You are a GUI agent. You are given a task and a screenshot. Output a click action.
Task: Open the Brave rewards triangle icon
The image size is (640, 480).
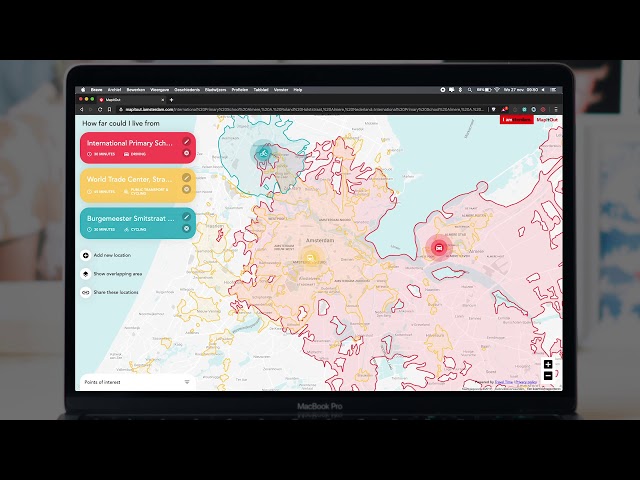[504, 109]
